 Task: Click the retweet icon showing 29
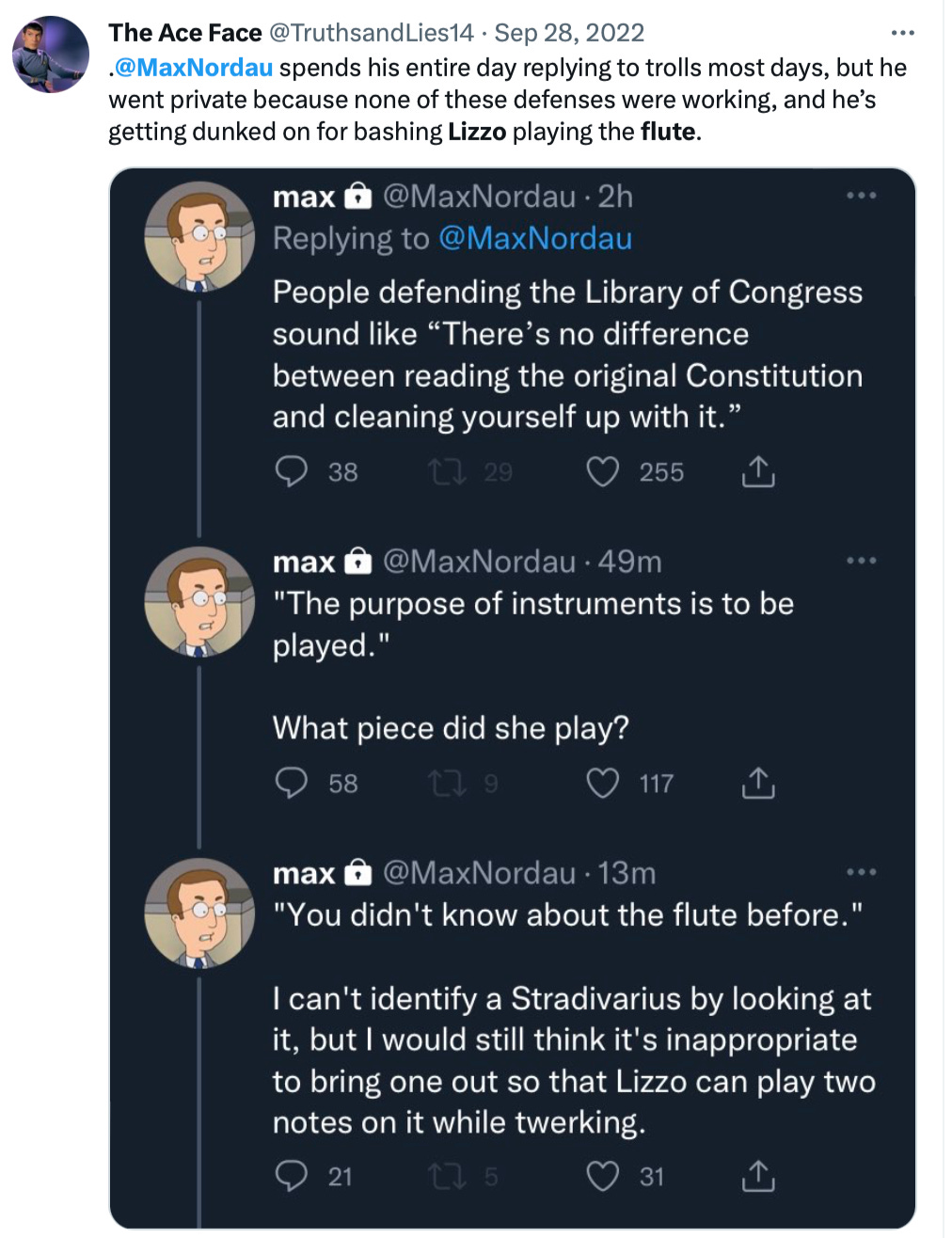coord(447,471)
